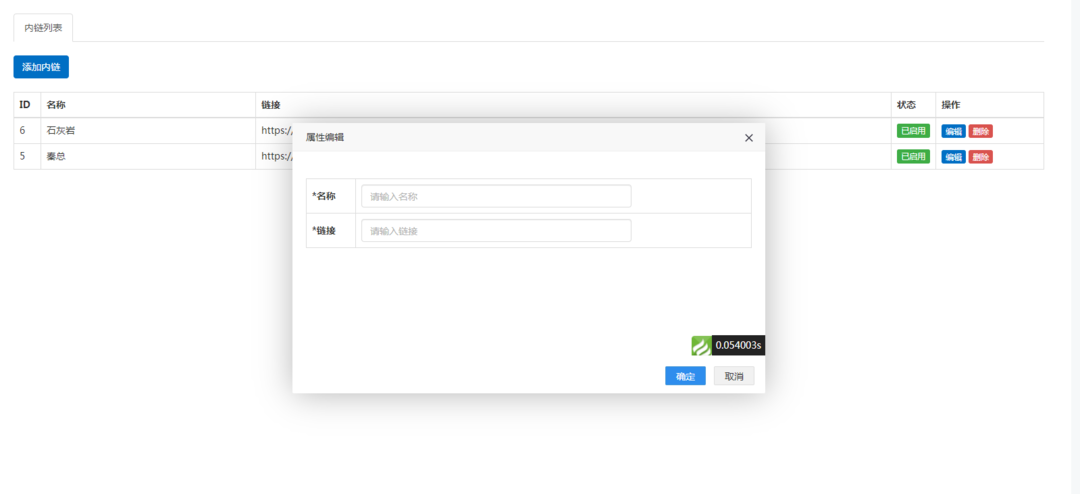Click the 石灰岩 name cell
Screen dimensions: 1080x494
(60, 131)
